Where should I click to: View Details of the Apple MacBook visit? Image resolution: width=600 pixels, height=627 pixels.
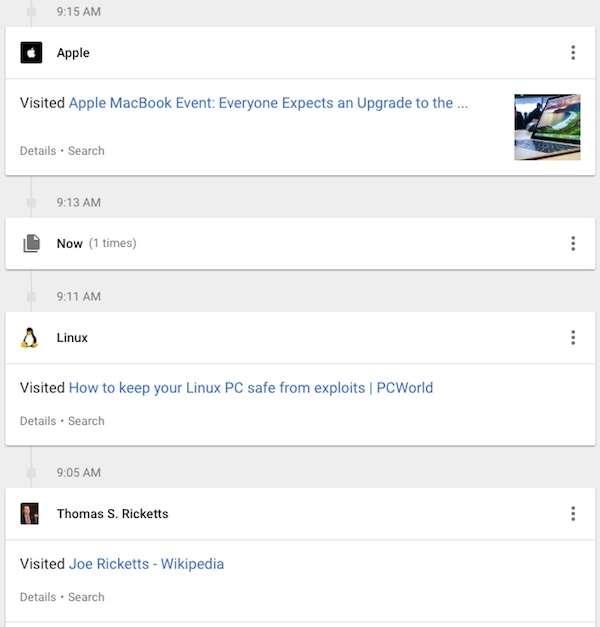coord(38,151)
